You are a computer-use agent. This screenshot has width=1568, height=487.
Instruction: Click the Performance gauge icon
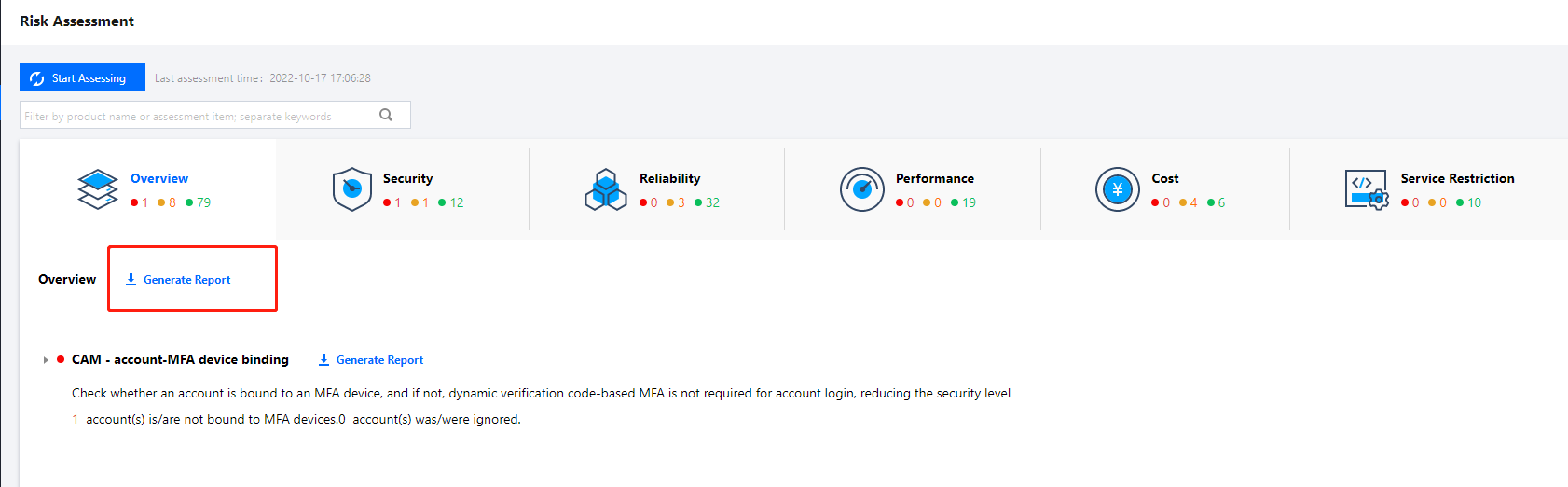pos(861,189)
